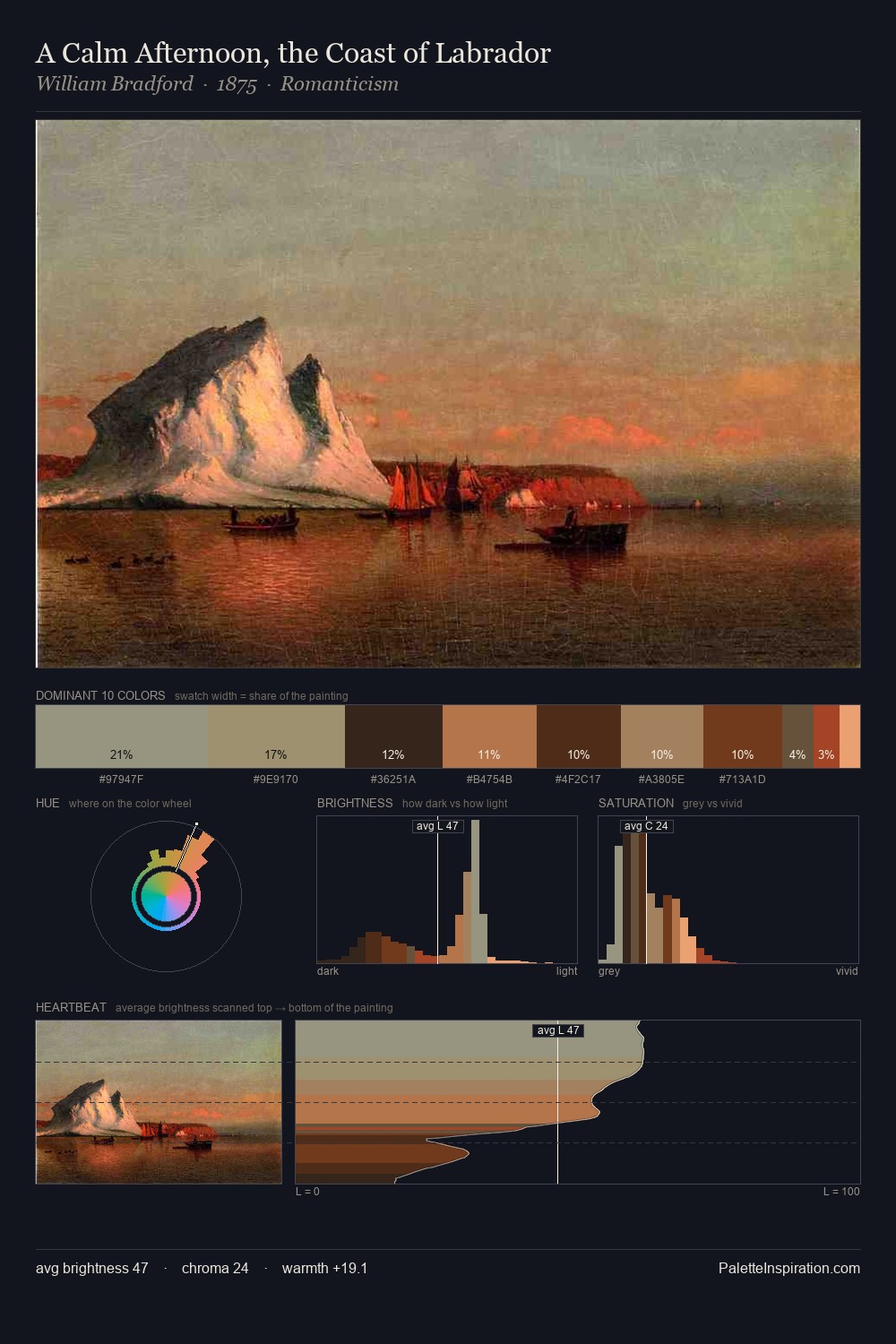896x1344 pixels.
Task: Click the 'light' axis label
Action: tap(566, 971)
